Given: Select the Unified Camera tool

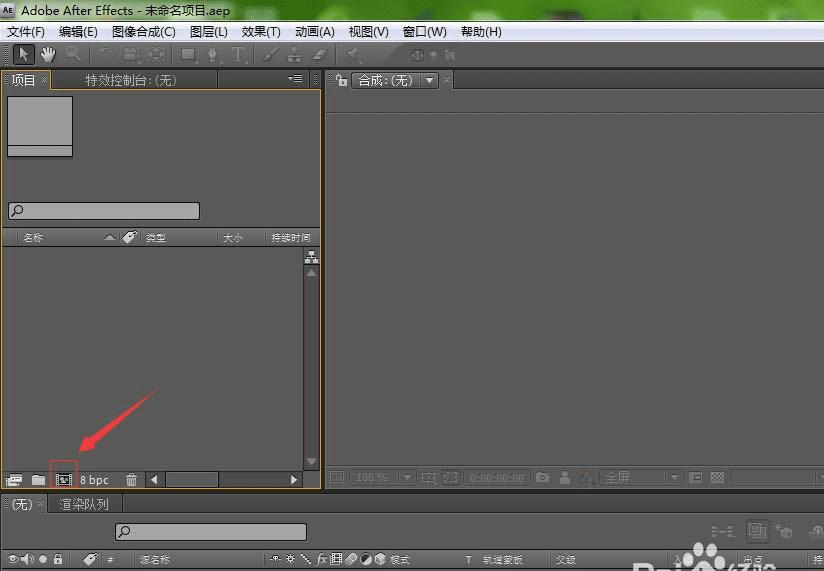Looking at the screenshot, I should coord(131,54).
